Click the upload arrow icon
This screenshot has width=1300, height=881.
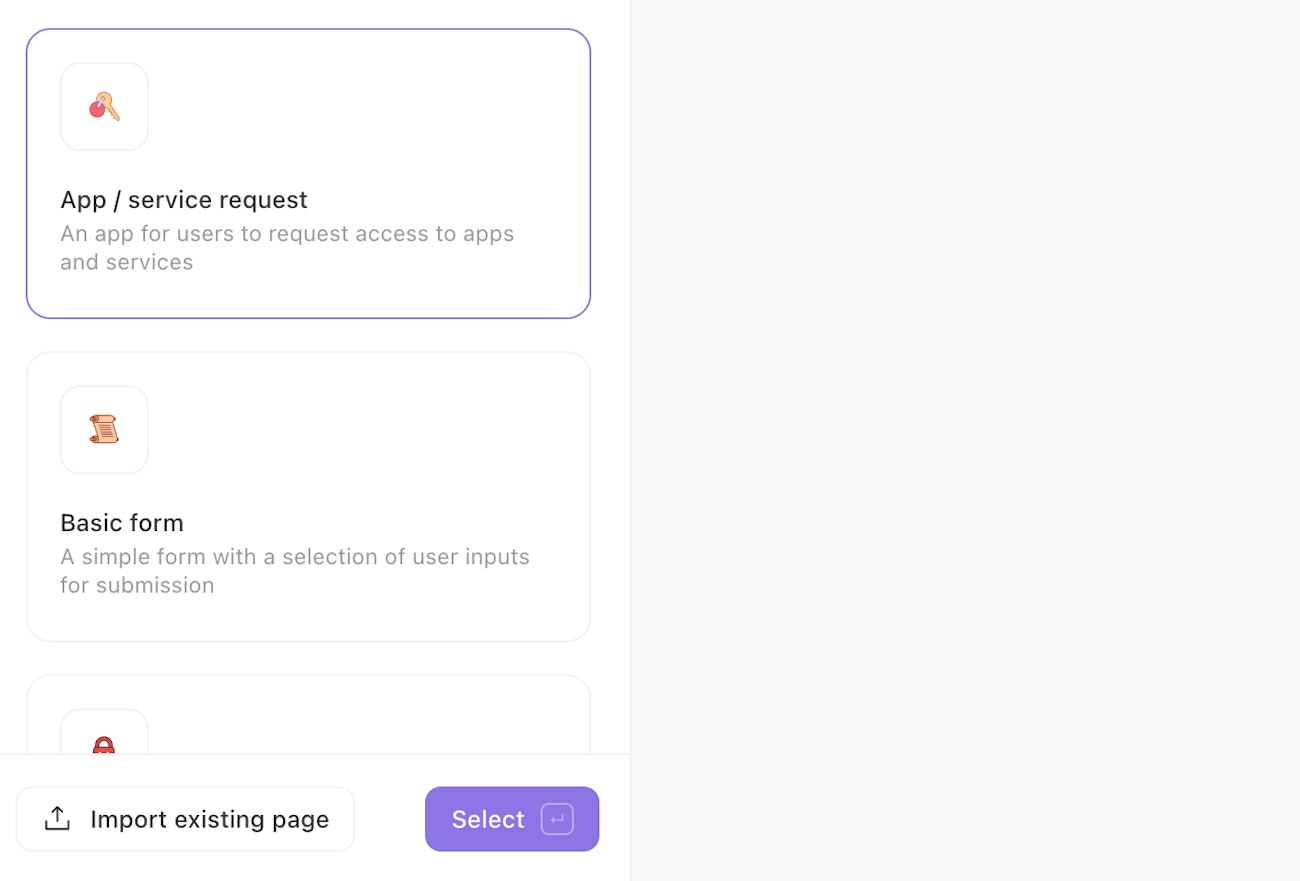(x=58, y=819)
